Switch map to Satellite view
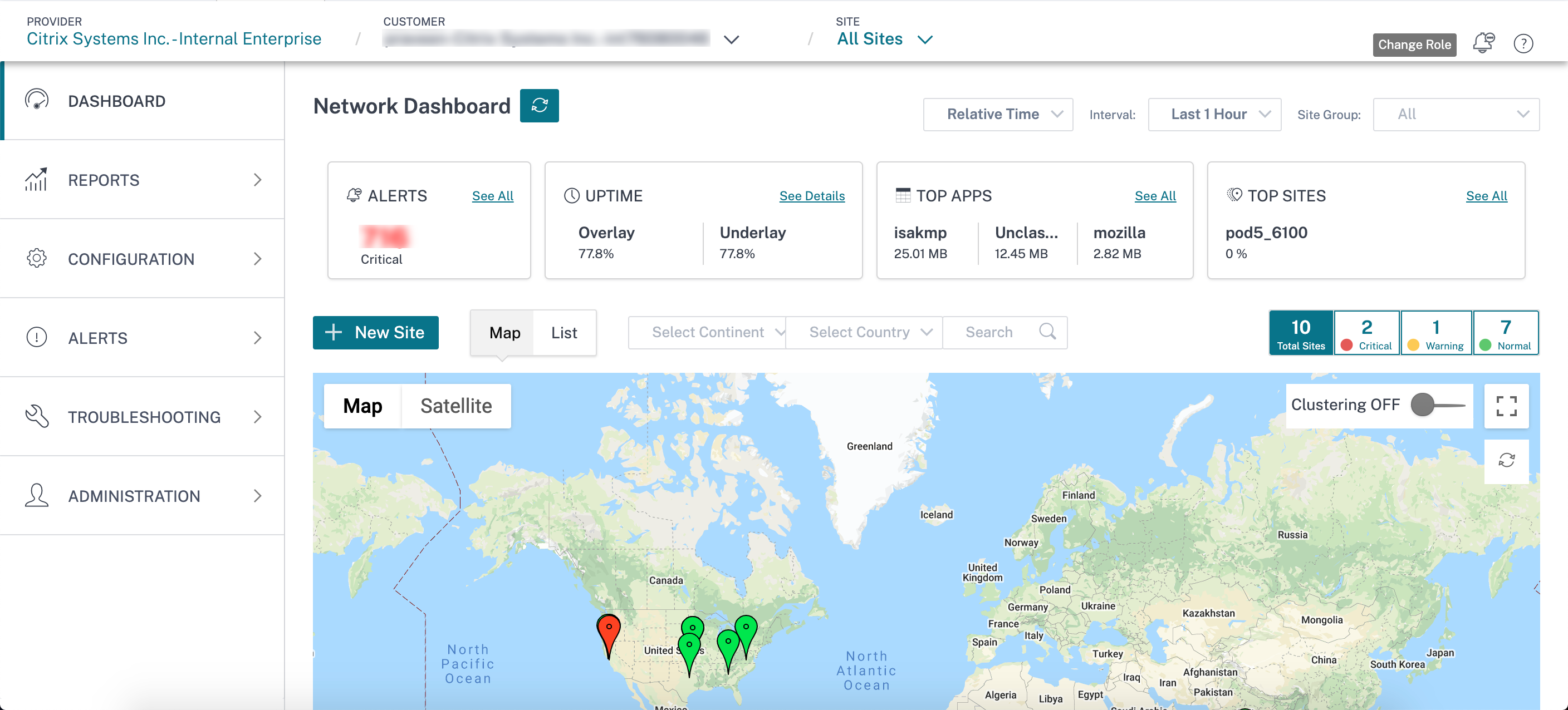The width and height of the screenshot is (1568, 710). pyautogui.click(x=456, y=406)
